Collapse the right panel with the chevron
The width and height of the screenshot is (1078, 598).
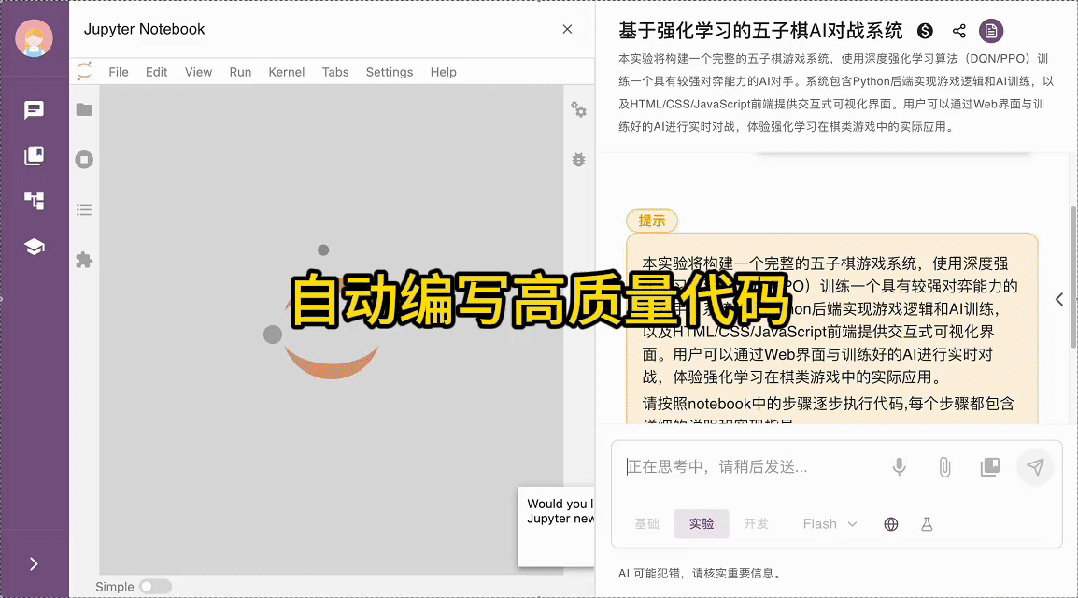pos(1058,298)
